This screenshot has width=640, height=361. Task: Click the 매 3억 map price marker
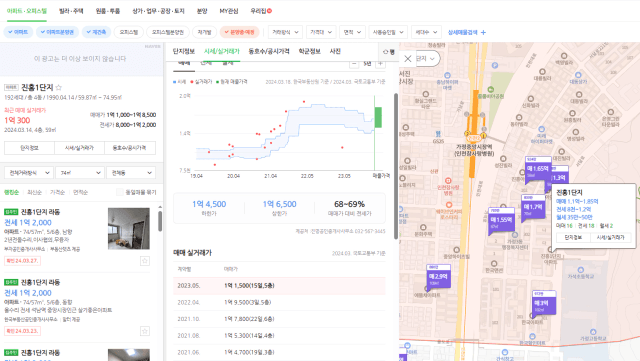(544, 303)
